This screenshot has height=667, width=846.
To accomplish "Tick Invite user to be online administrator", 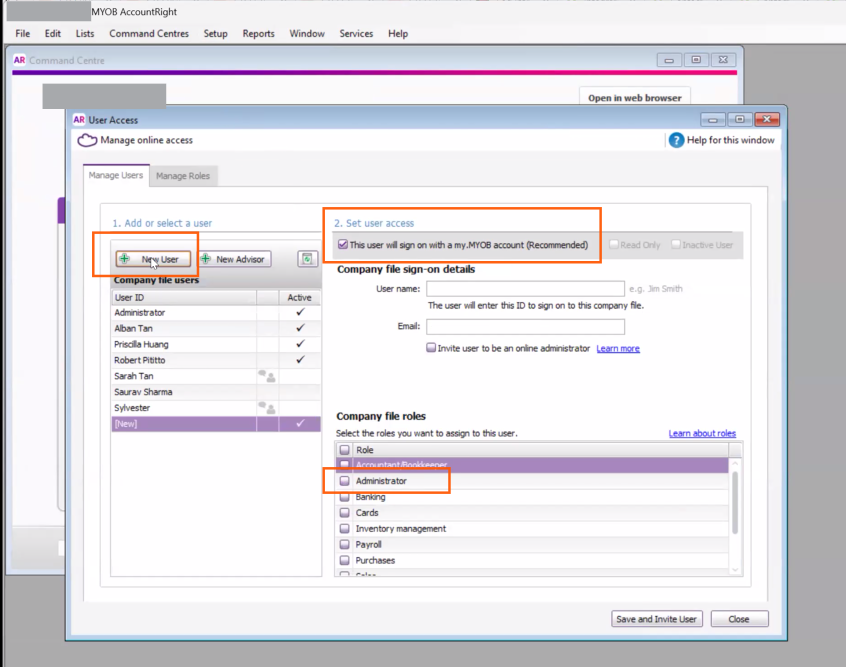I will [x=431, y=348].
